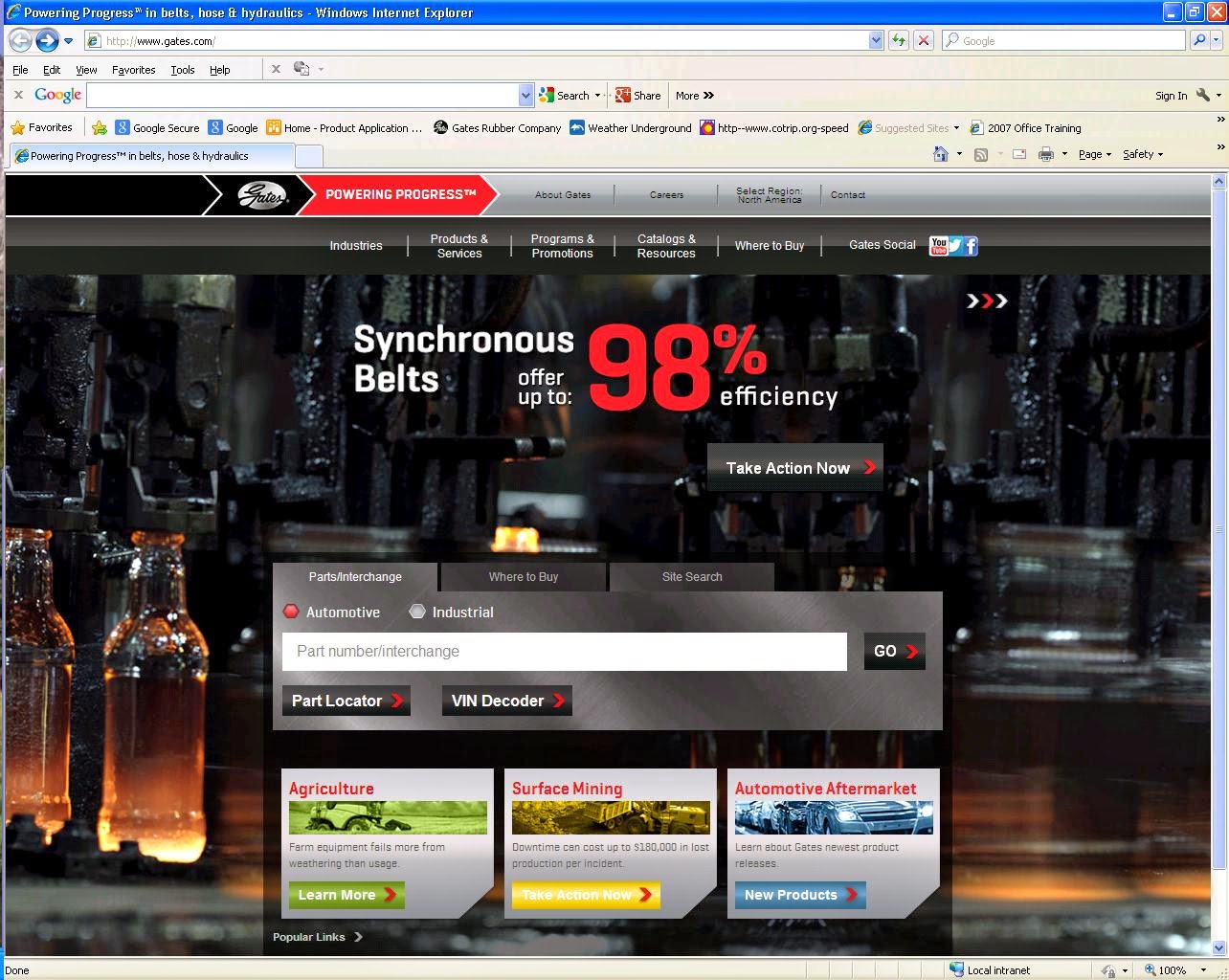Open the Home page house icon
Image resolution: width=1229 pixels, height=980 pixels.
[x=941, y=154]
